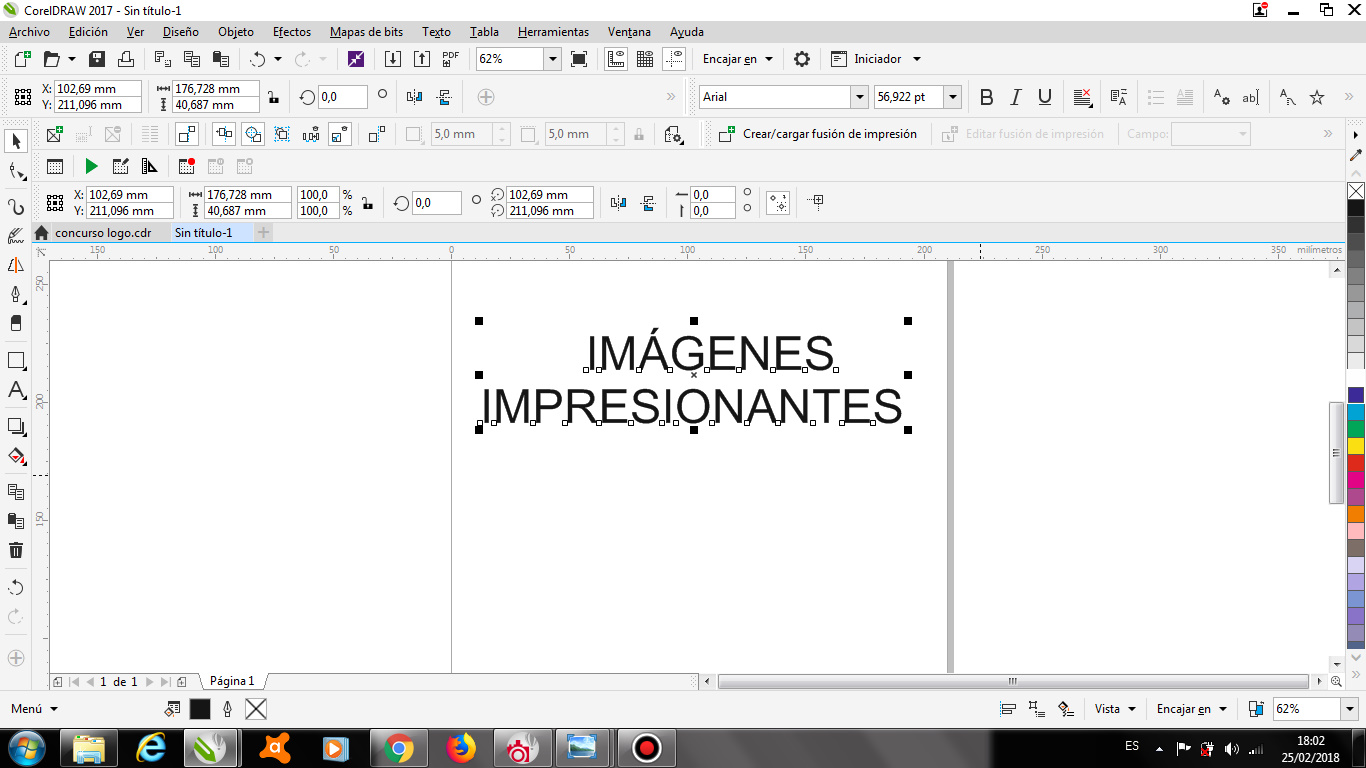Click the horizontal scrollbar thumb
Viewport: 1366px width, 768px height.
click(1012, 681)
